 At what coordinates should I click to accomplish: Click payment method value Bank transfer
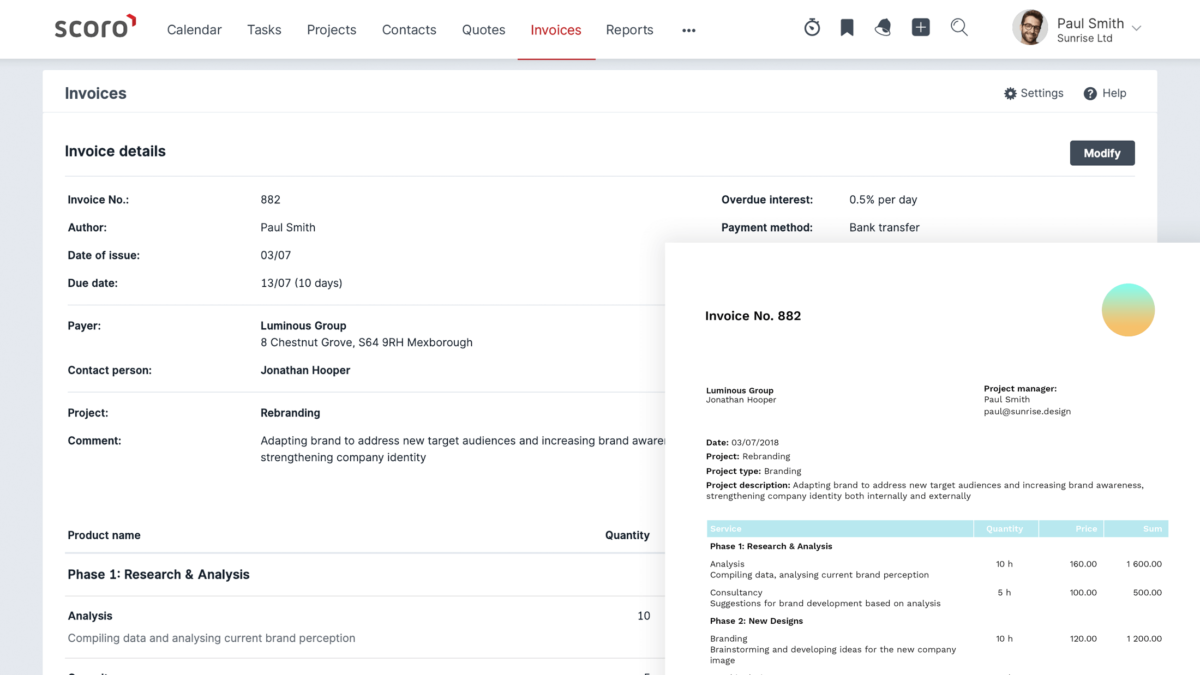pos(884,227)
